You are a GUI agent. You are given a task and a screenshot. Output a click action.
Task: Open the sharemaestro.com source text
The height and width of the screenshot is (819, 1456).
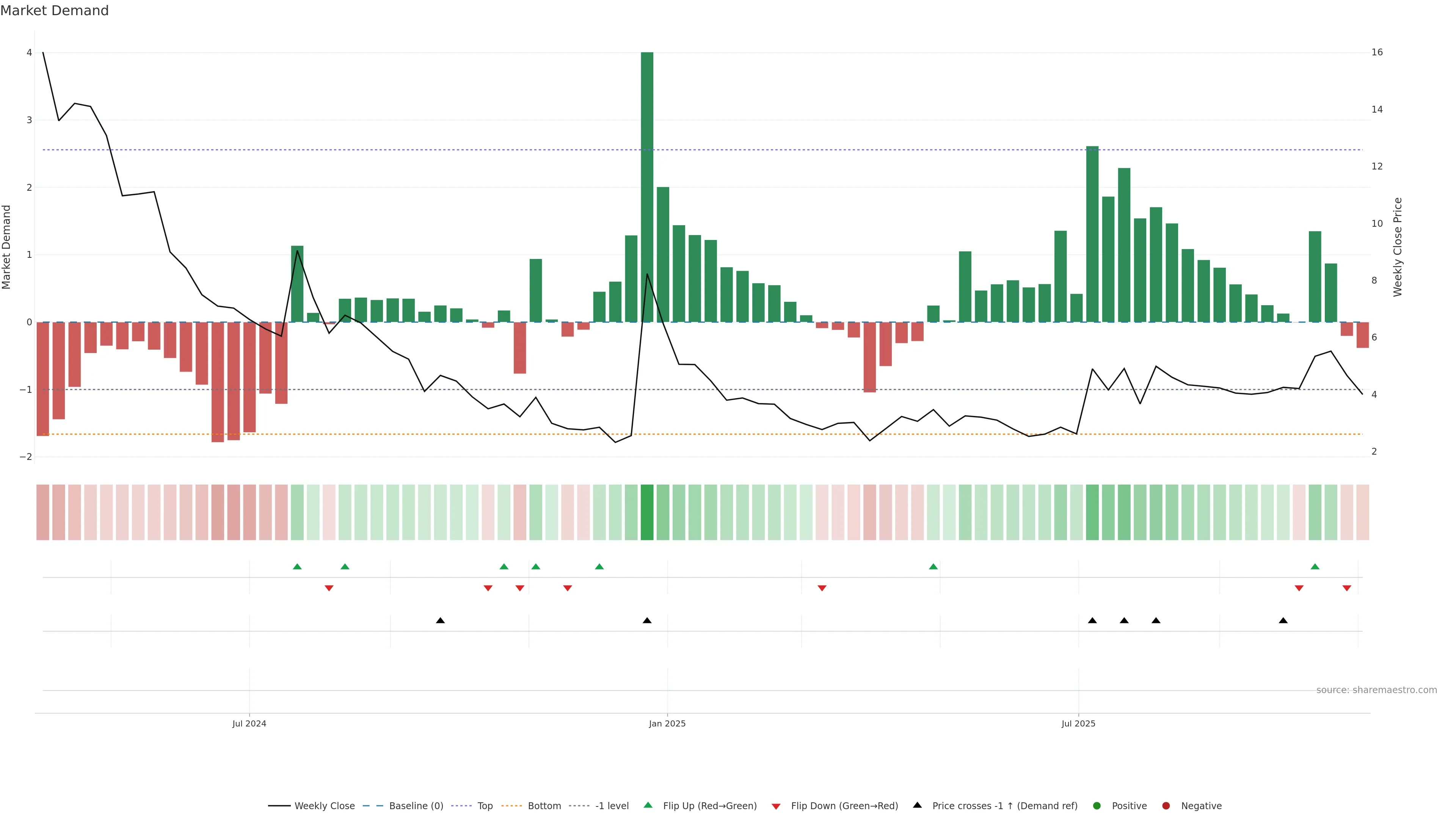pos(1376,690)
